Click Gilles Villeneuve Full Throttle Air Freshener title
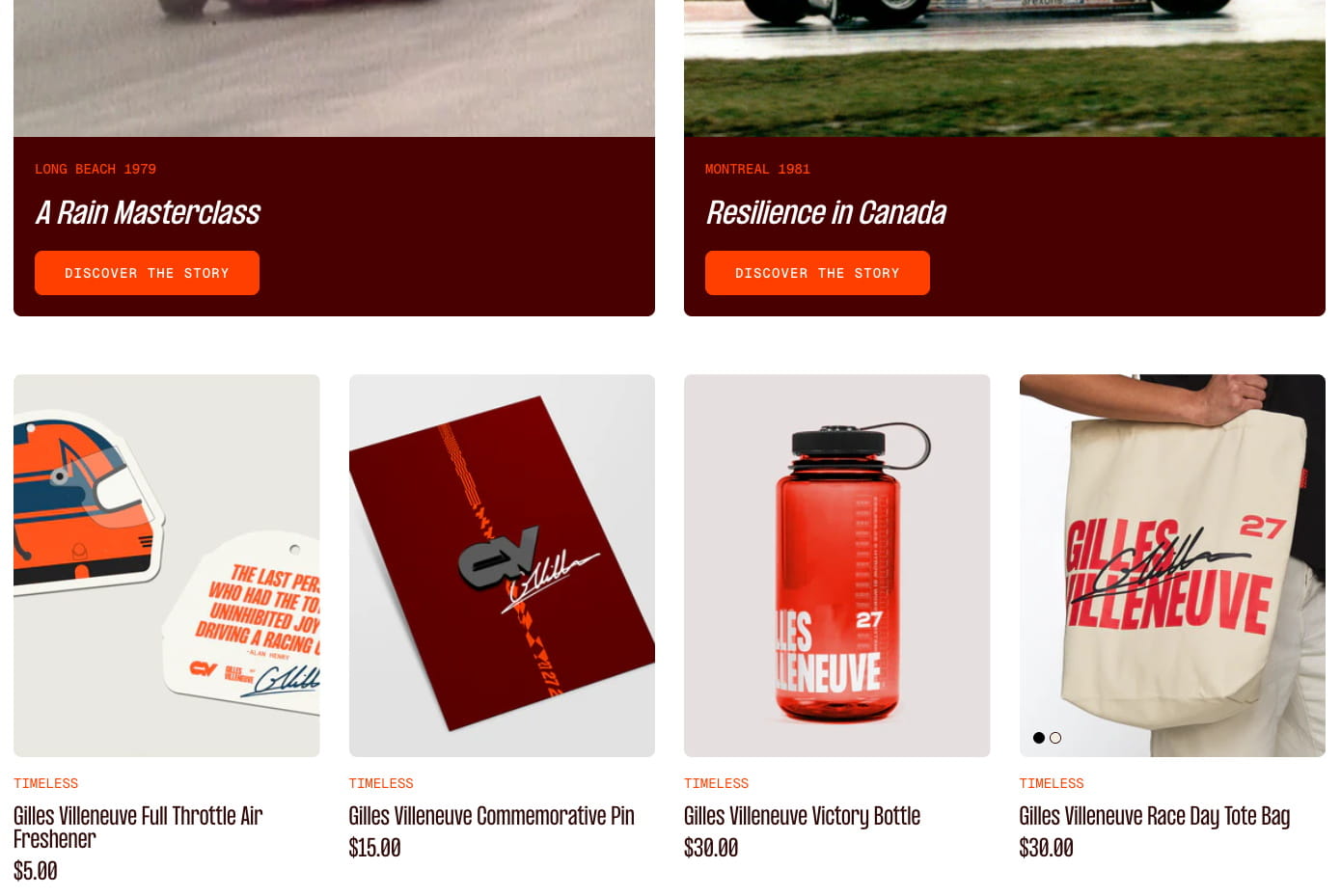The image size is (1341, 896). (x=138, y=828)
